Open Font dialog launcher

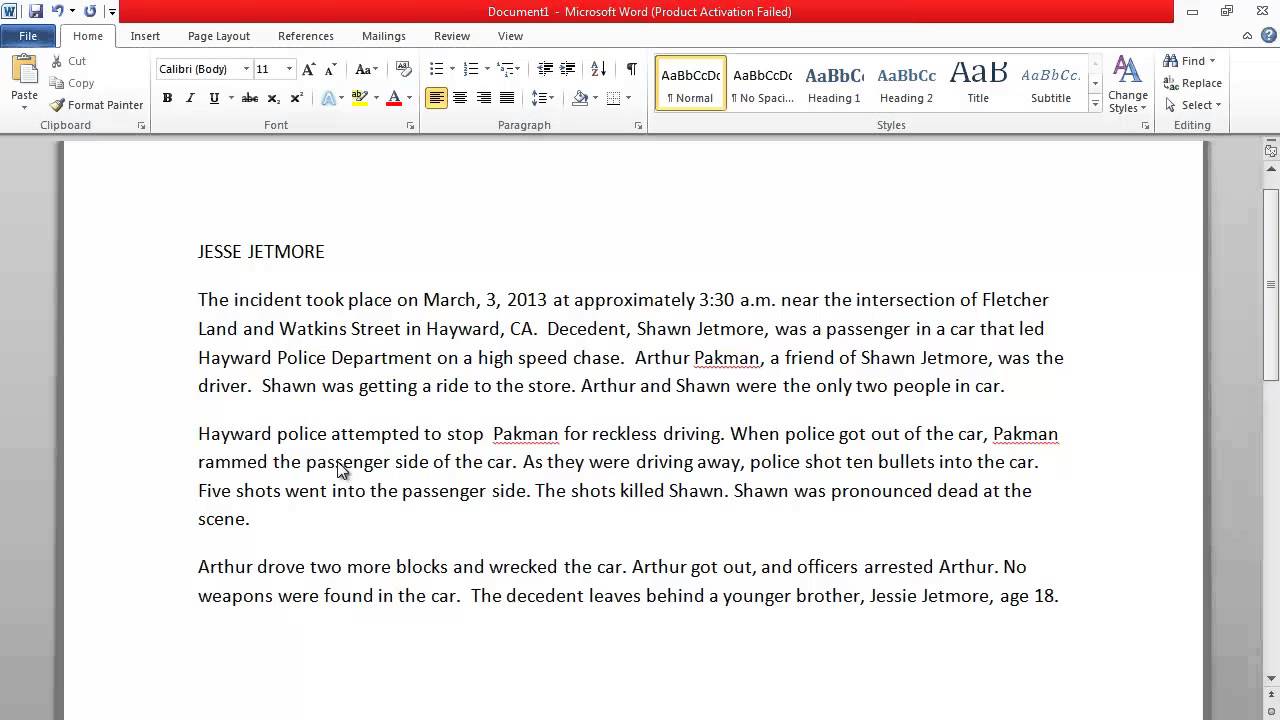click(x=411, y=126)
